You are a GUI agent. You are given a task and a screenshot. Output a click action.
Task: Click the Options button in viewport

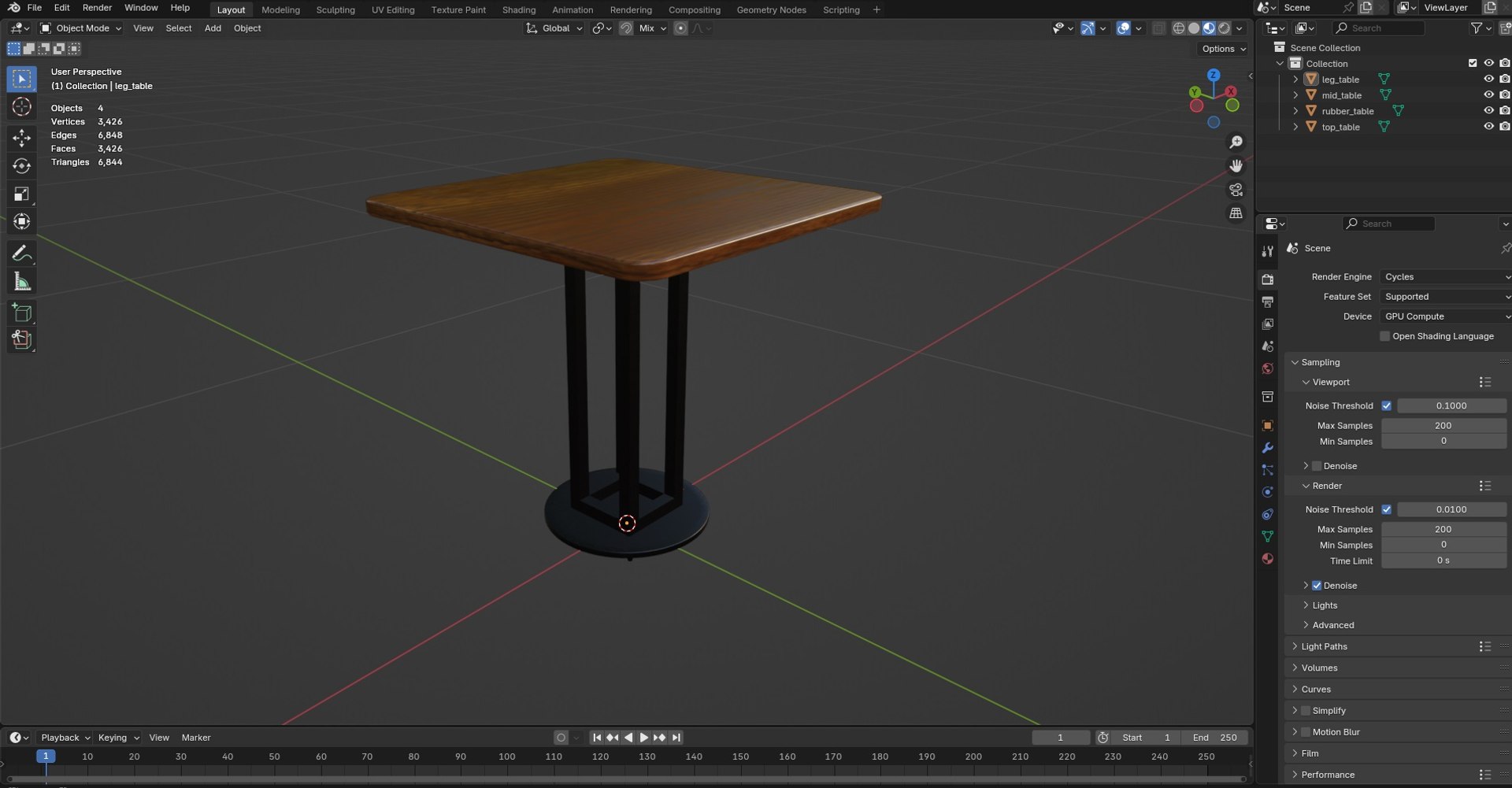point(1223,49)
